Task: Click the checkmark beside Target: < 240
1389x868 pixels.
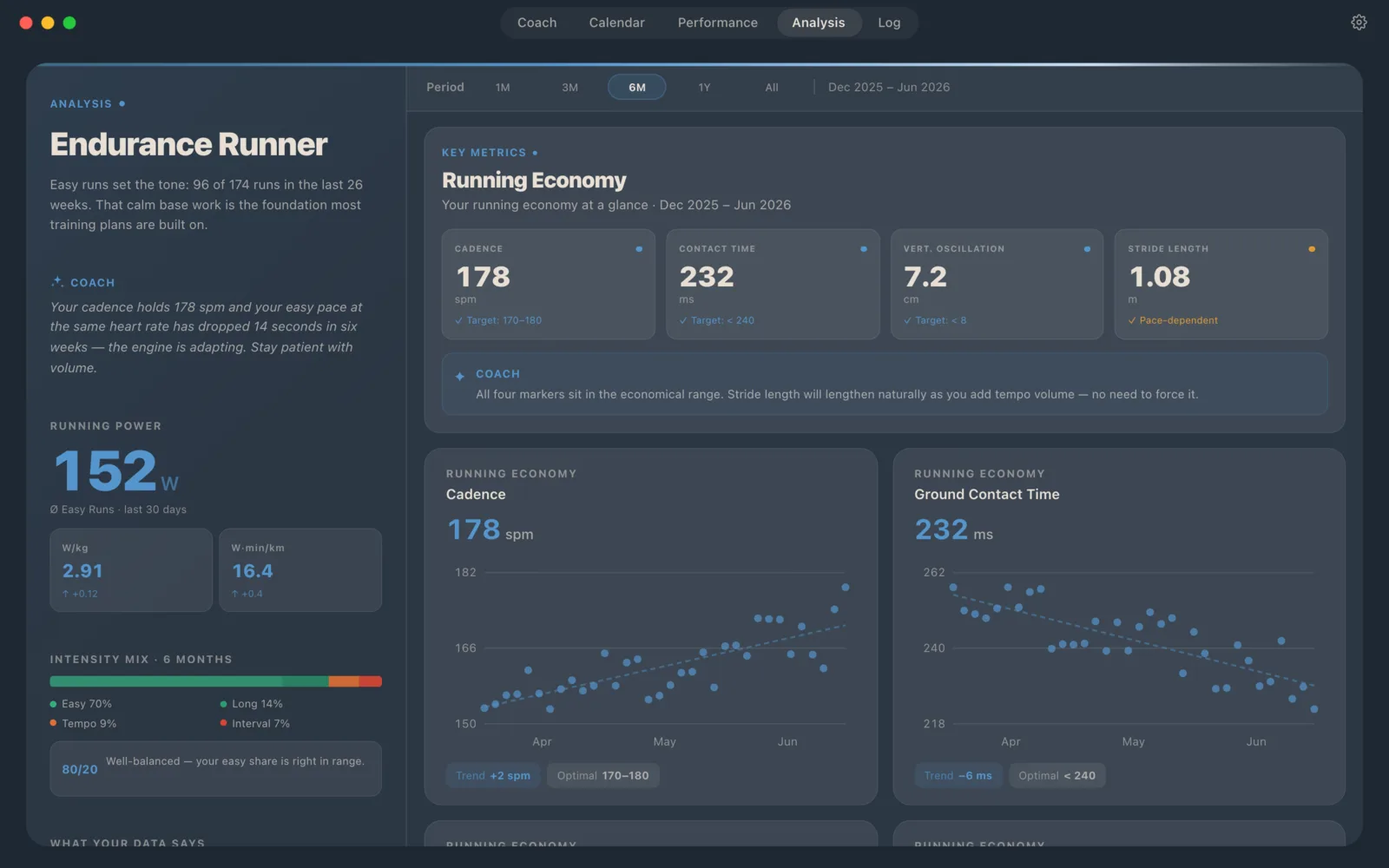Action: click(x=683, y=320)
